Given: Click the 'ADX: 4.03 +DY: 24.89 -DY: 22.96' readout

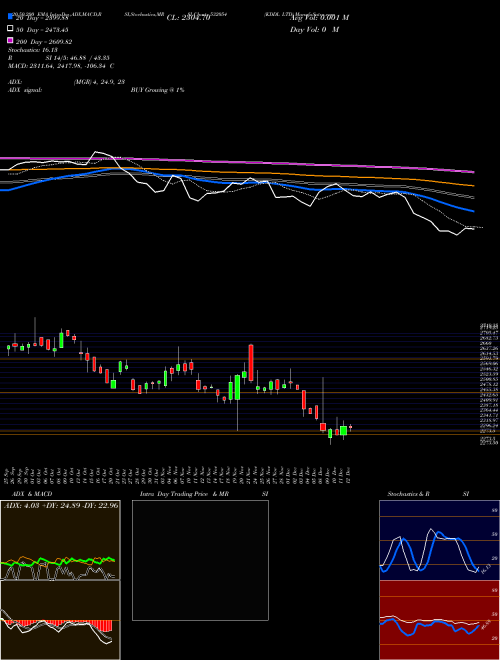Looking at the screenshot, I should click(61, 505).
